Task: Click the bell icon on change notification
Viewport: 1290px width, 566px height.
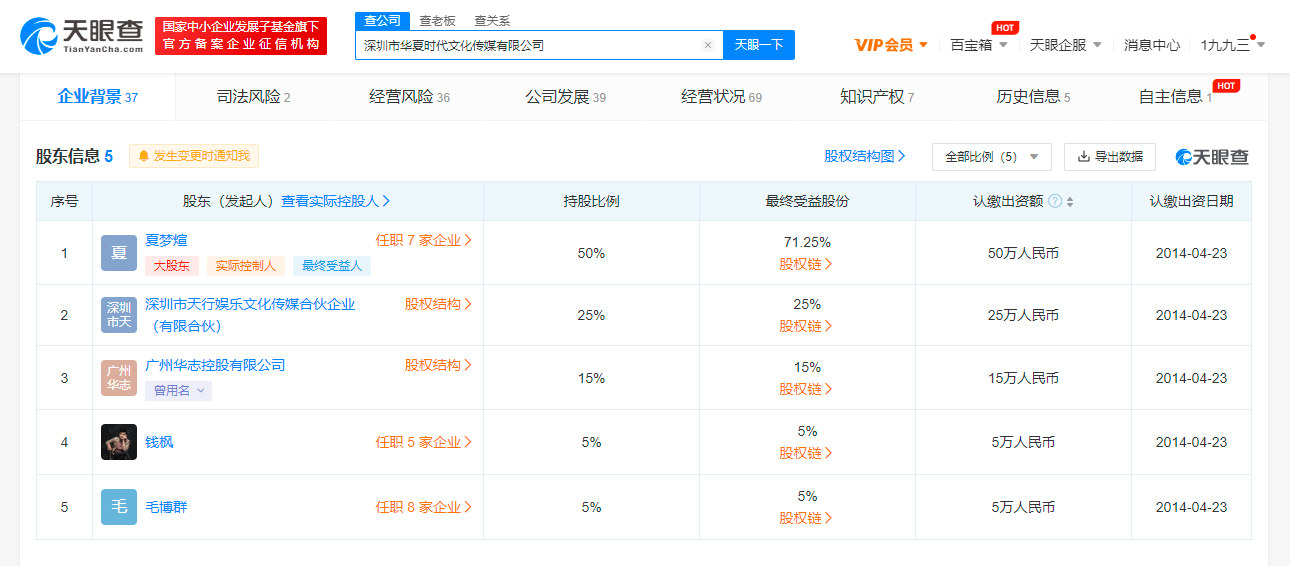Action: [143, 156]
